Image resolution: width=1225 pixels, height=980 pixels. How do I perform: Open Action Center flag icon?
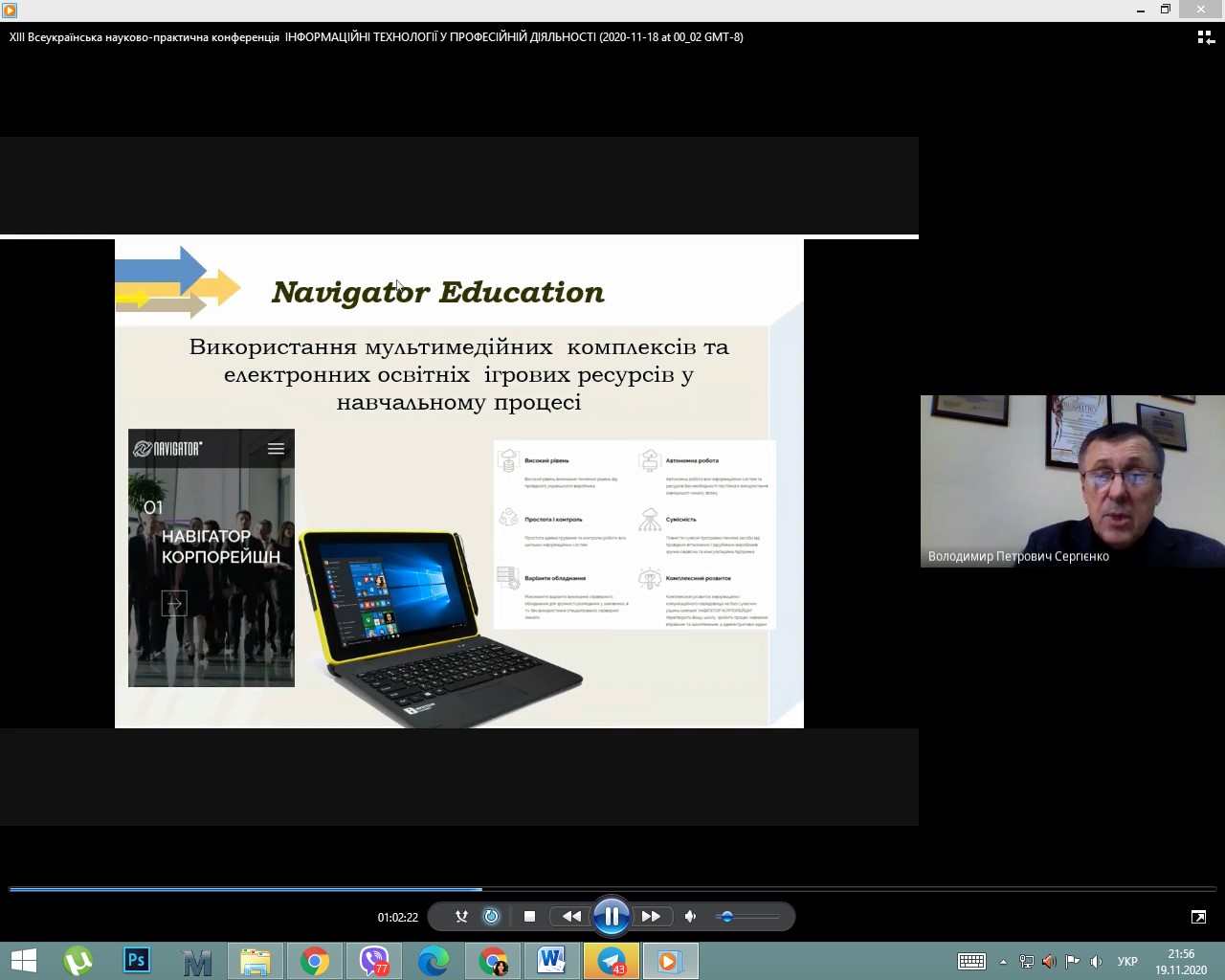coord(1073,962)
